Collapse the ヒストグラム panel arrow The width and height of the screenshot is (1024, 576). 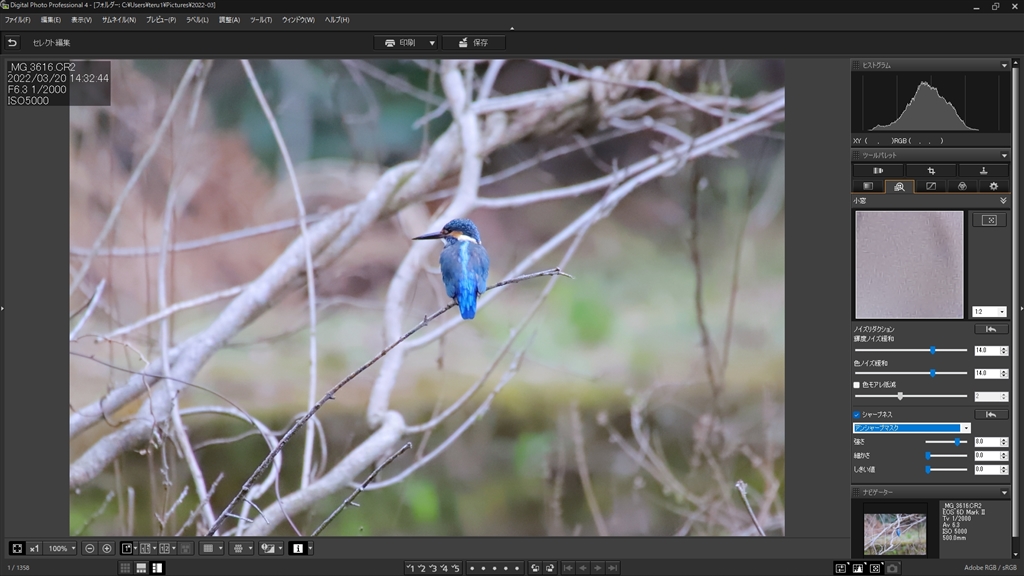pos(1004,65)
